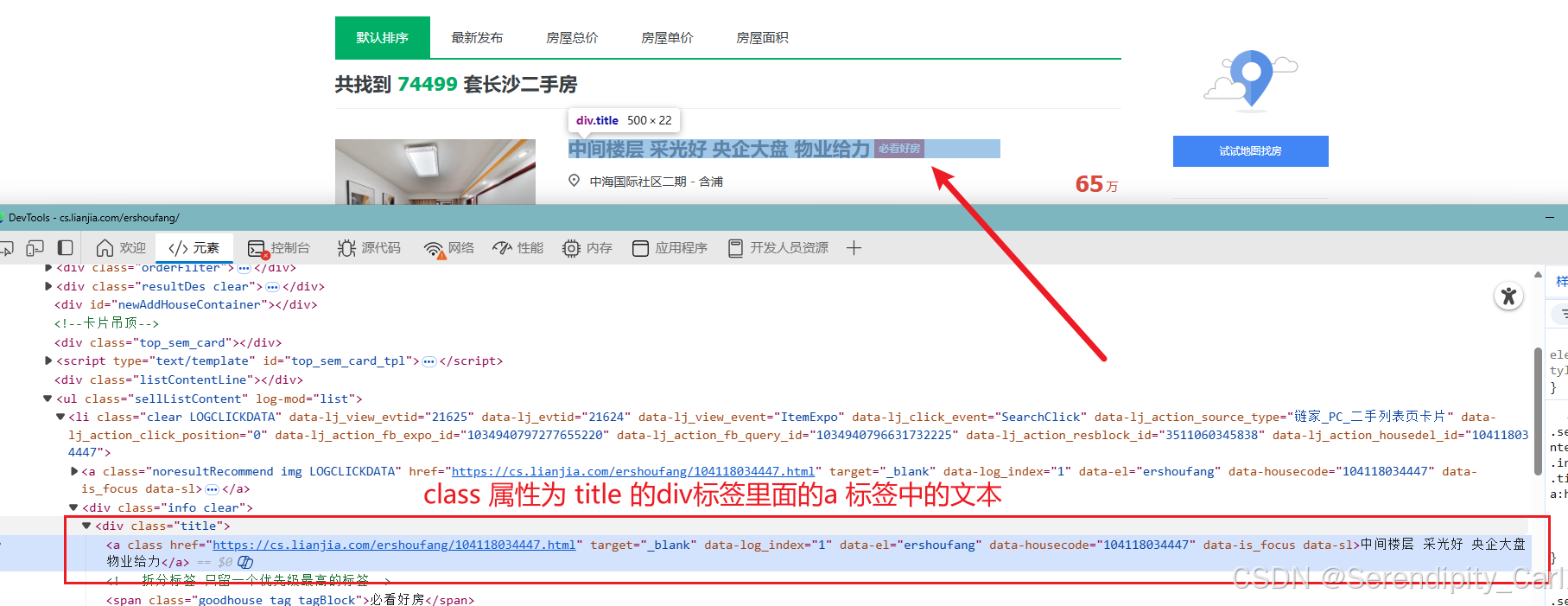1568x606 pixels.
Task: Expand the a class="noresultRecommend img" node
Action: click(74, 471)
